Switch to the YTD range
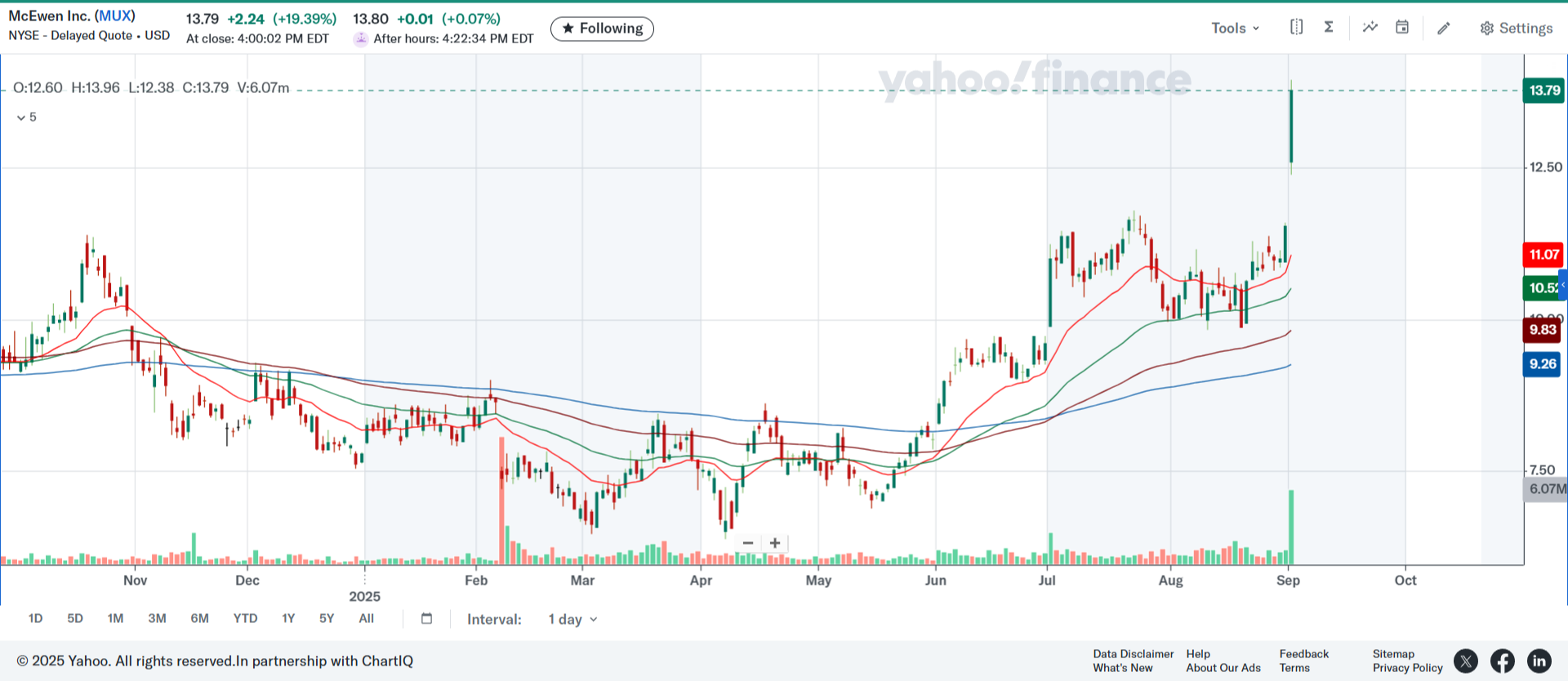 (245, 618)
